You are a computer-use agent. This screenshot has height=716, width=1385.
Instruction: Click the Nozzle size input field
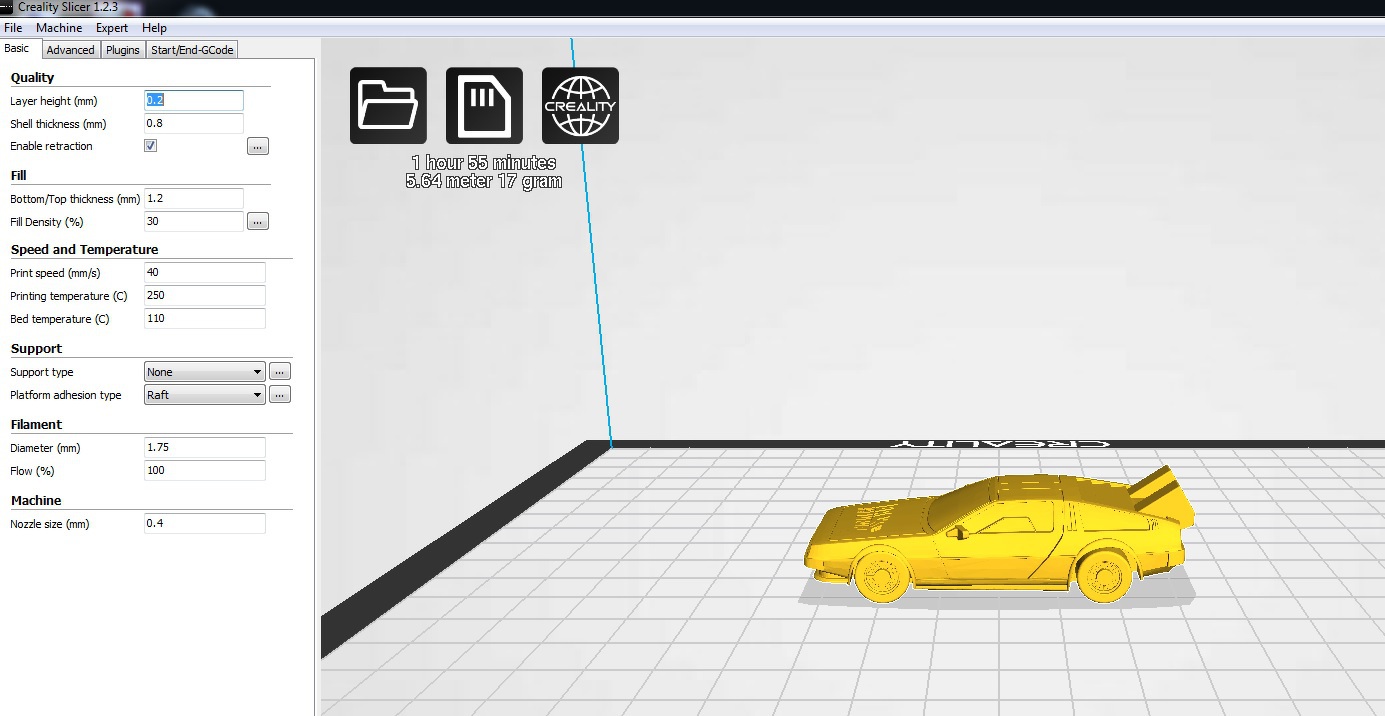(205, 524)
